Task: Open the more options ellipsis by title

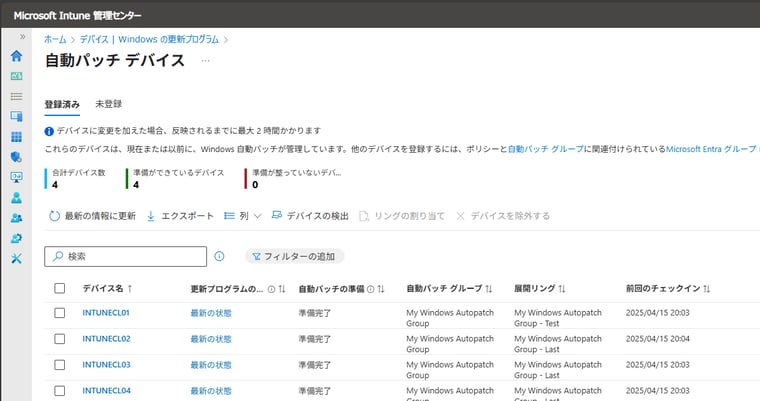Action: click(x=206, y=61)
